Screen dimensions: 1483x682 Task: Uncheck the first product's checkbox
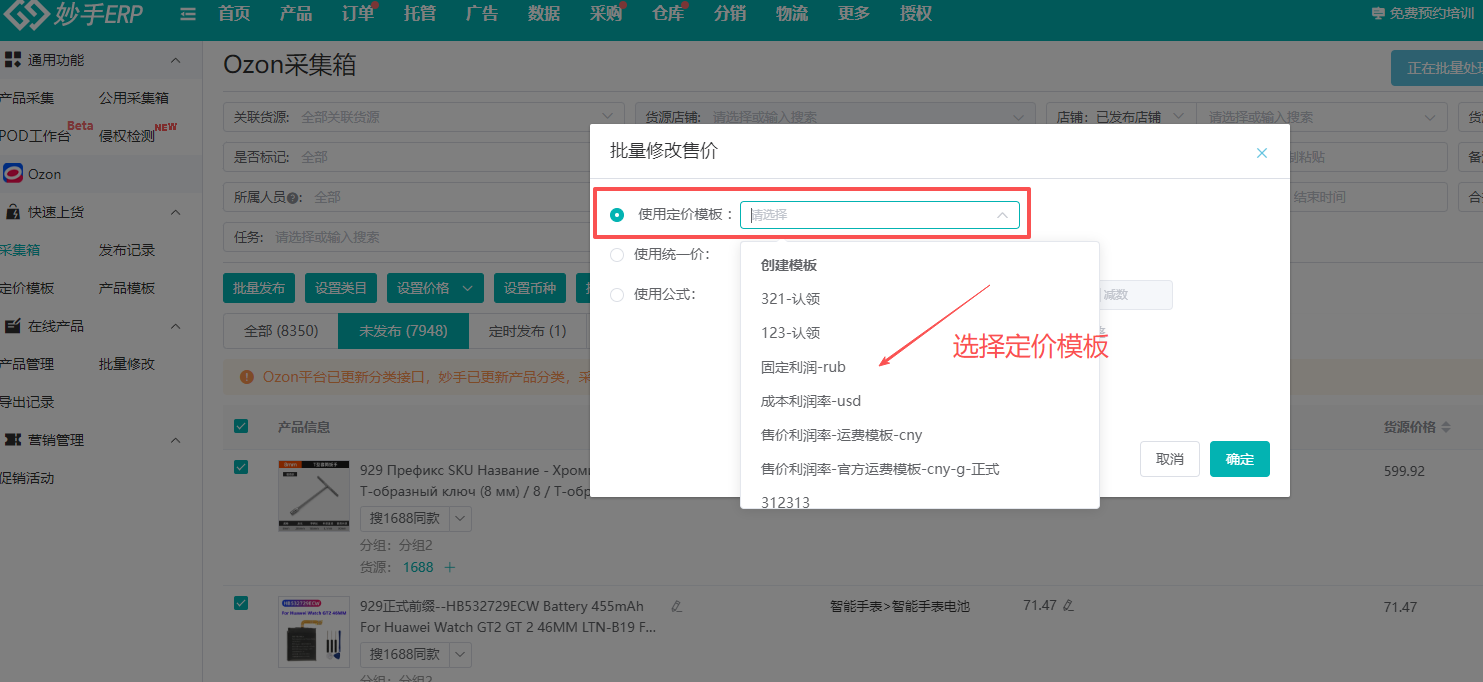click(241, 467)
